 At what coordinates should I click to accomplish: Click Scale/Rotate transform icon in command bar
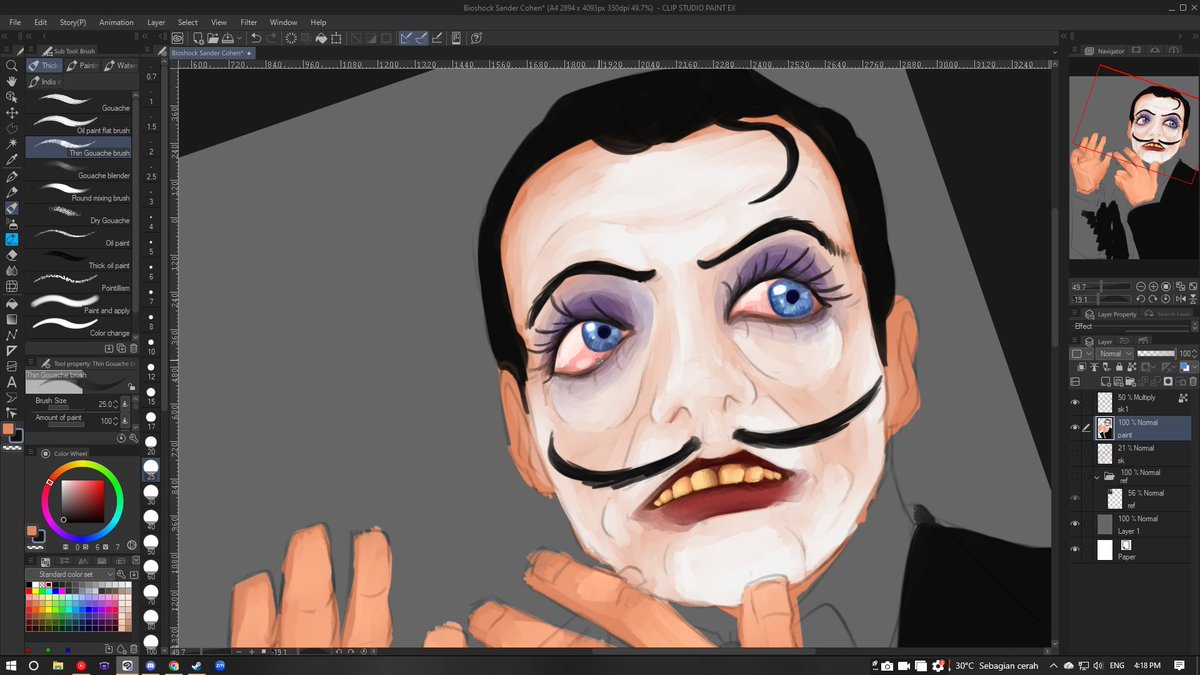tap(337, 38)
